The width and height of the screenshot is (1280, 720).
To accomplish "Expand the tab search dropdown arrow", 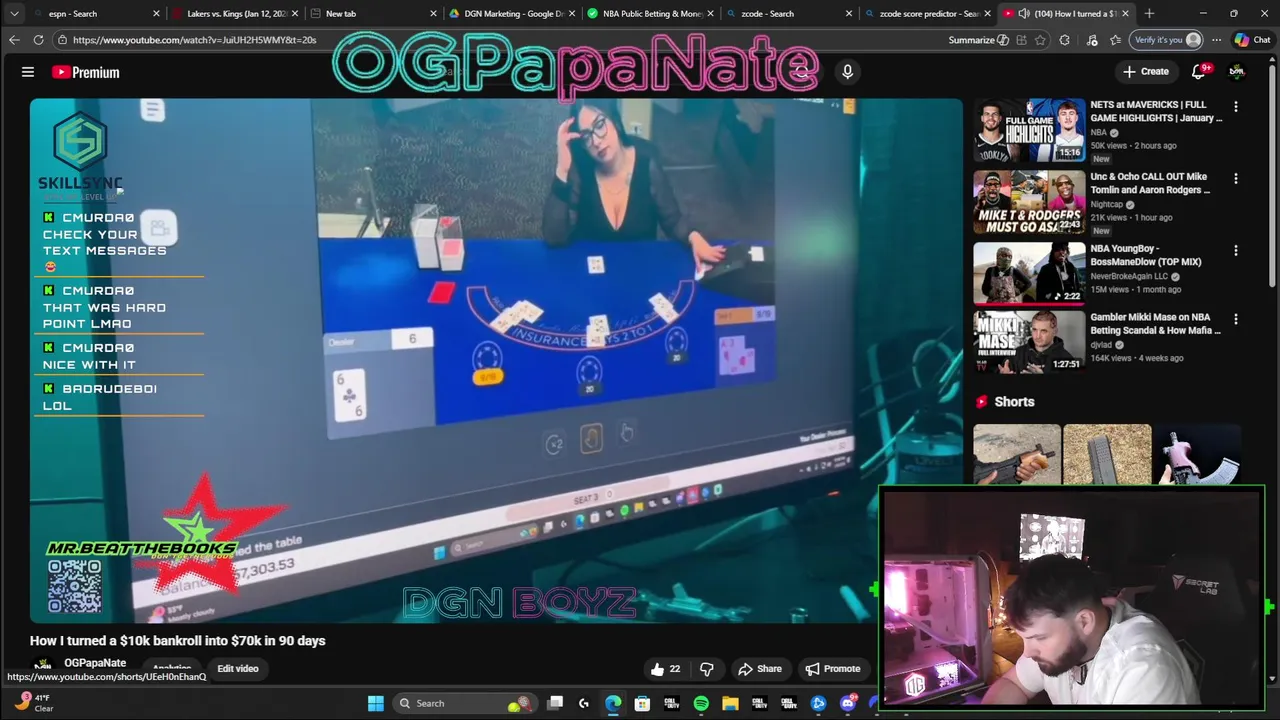I will [x=14, y=14].
